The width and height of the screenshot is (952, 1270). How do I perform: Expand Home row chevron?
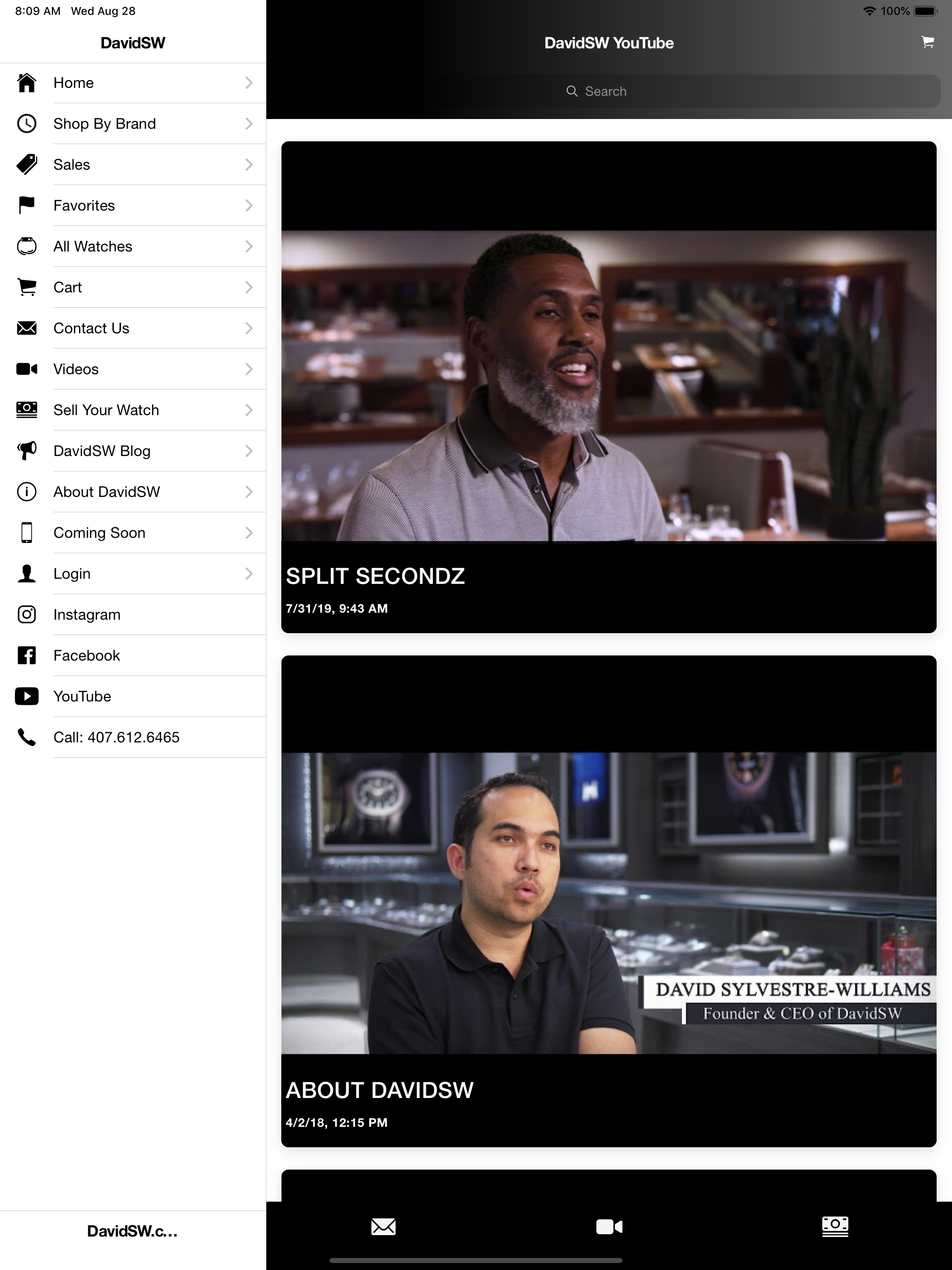point(249,83)
